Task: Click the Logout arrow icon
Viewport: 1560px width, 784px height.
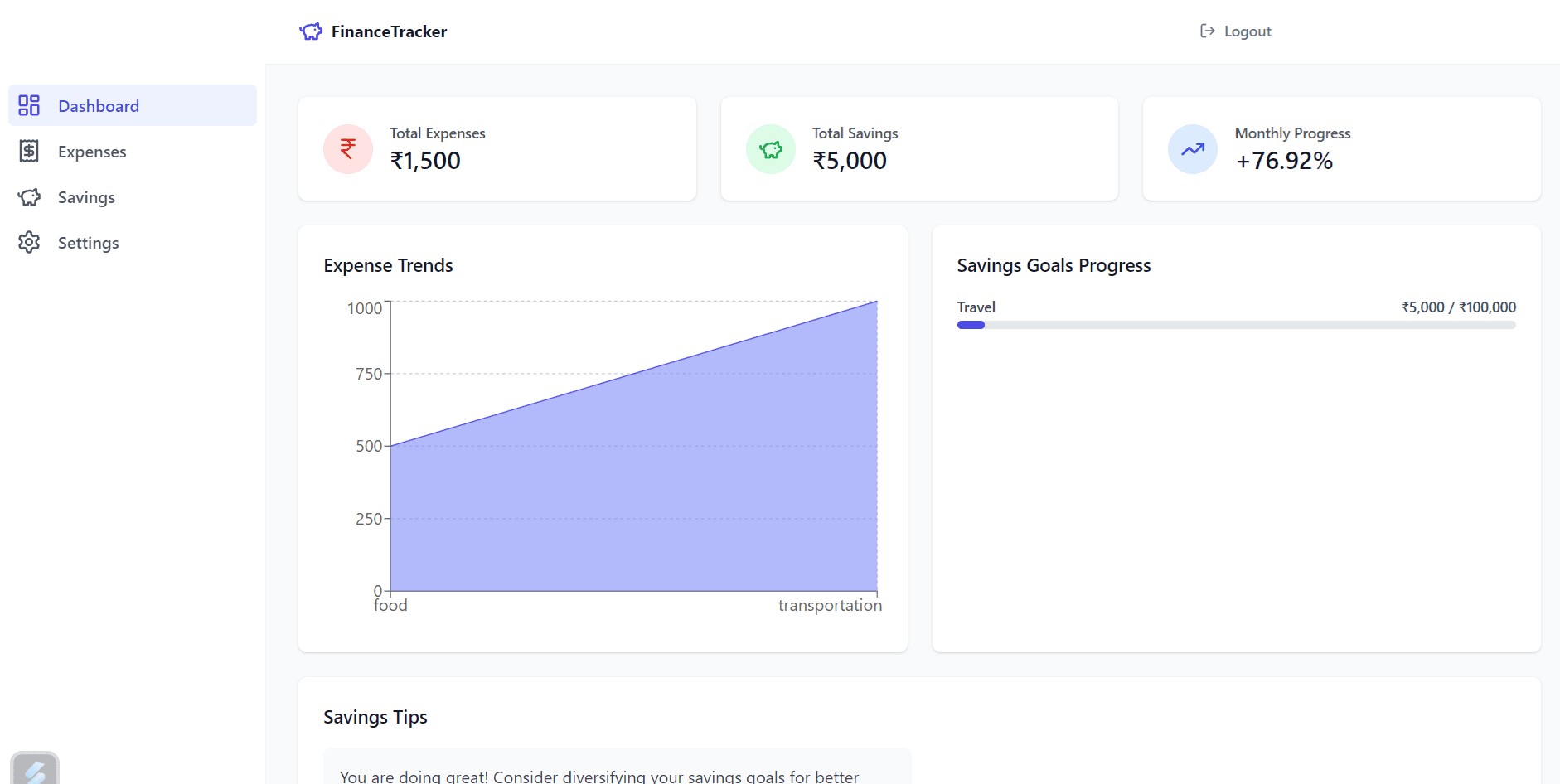Action: pyautogui.click(x=1208, y=31)
